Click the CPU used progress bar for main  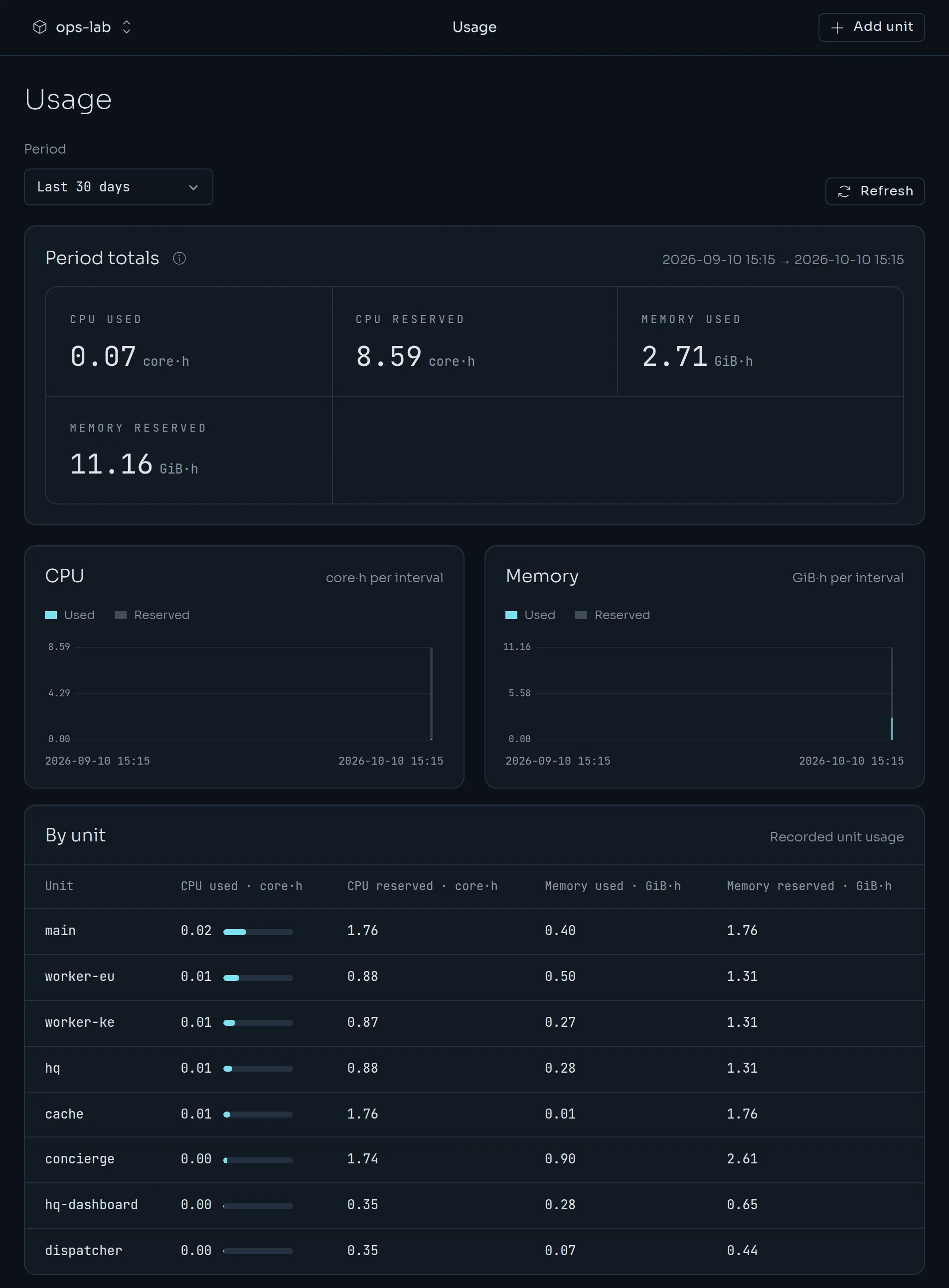258,932
